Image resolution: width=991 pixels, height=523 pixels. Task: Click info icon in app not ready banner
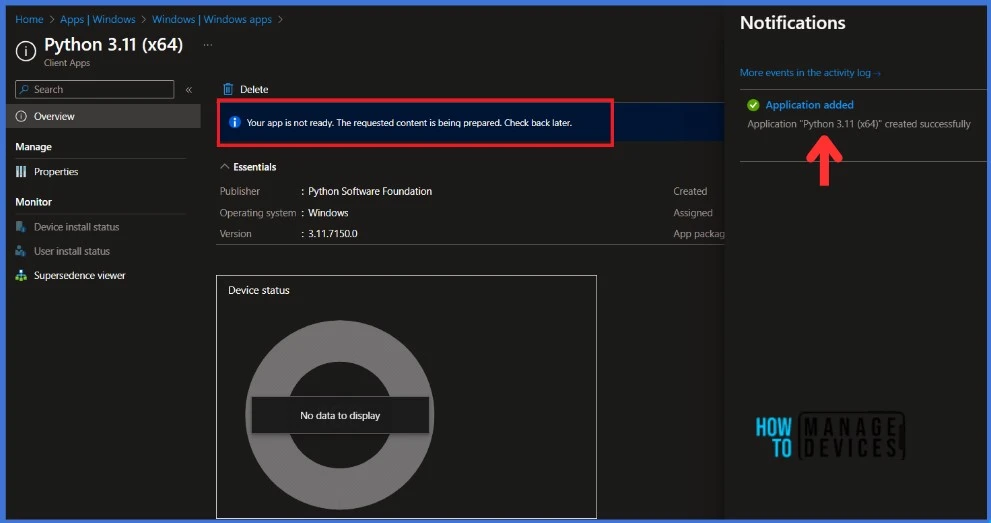[234, 123]
